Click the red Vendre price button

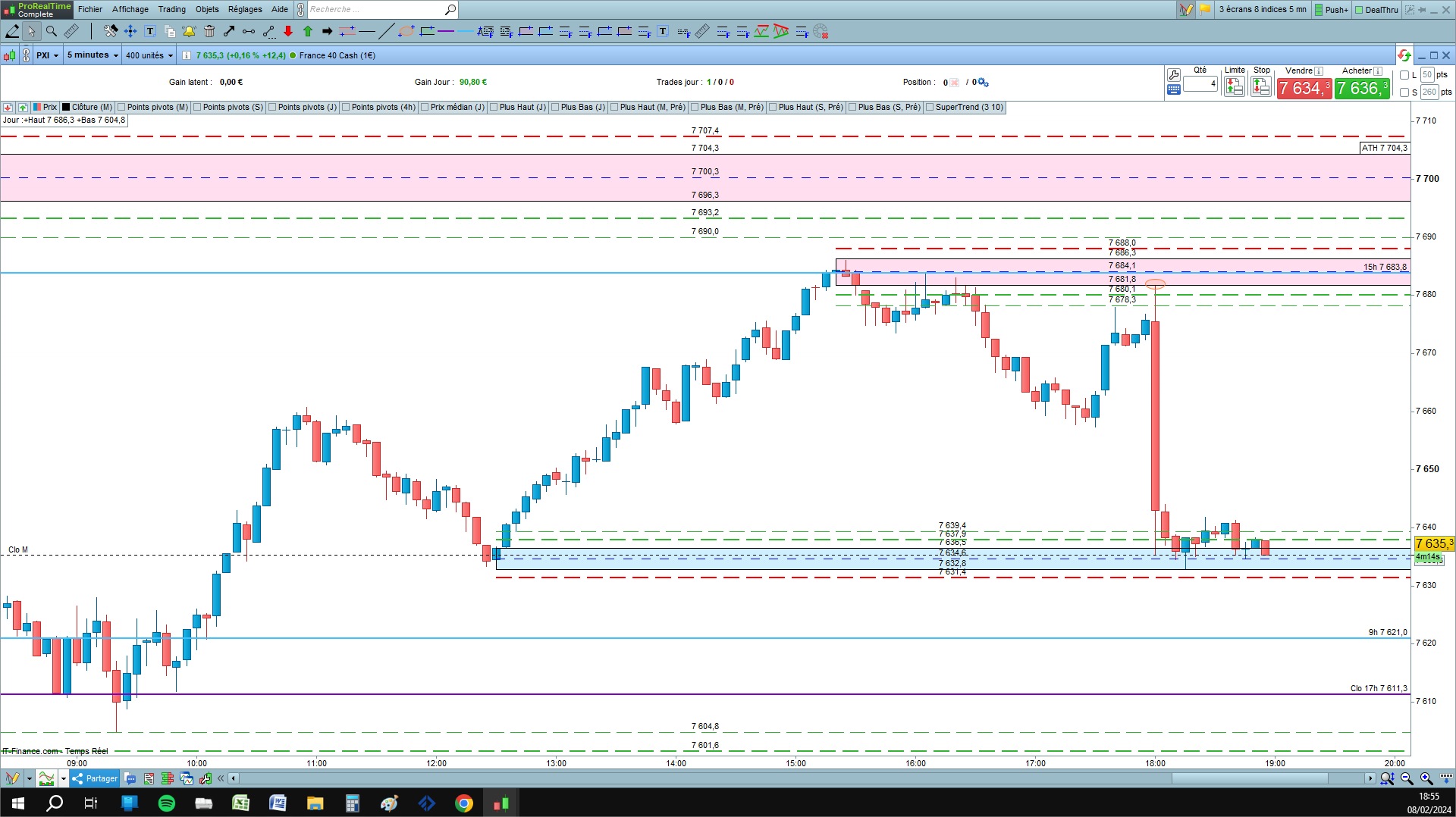pos(1304,89)
